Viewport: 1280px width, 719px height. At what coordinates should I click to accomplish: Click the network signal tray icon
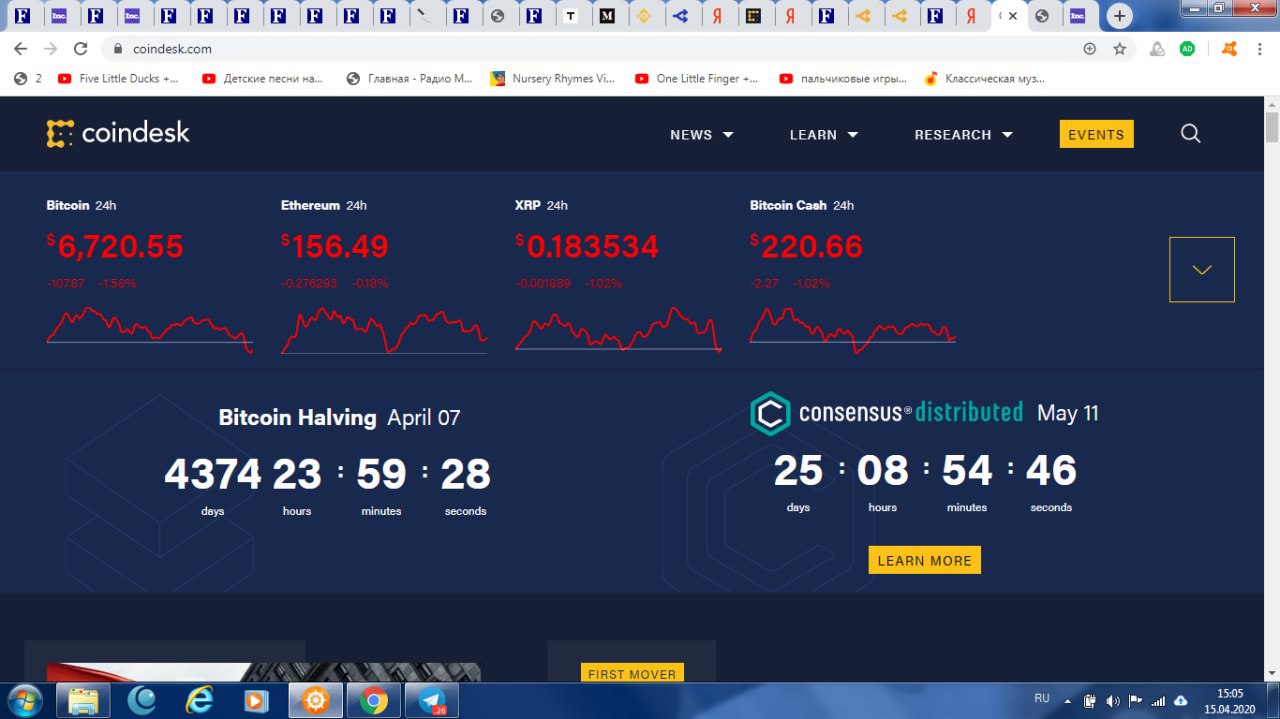pos(1158,701)
